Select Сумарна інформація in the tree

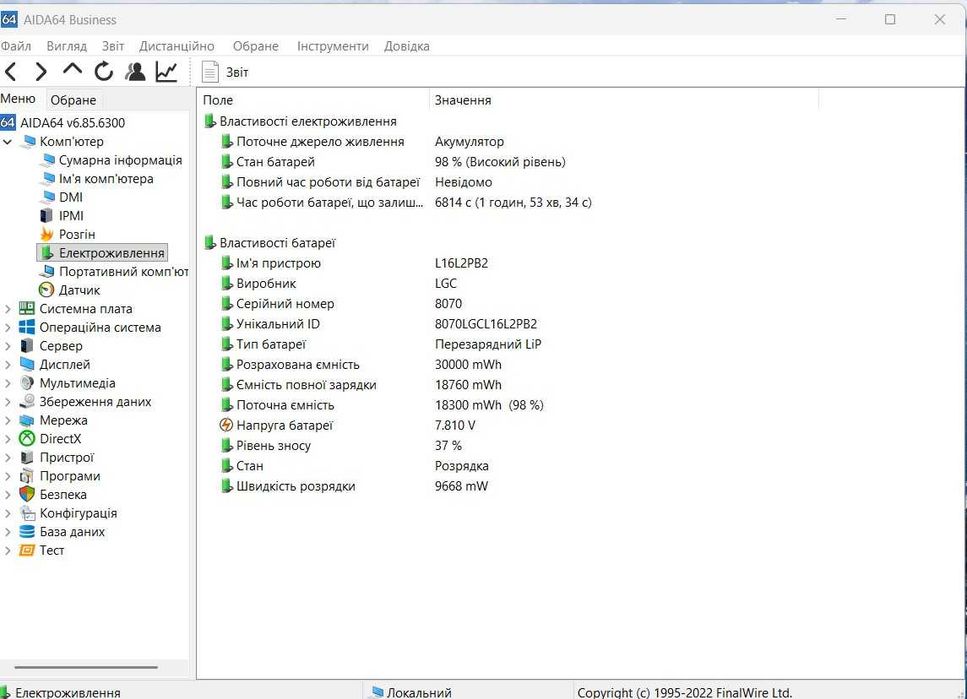point(120,160)
